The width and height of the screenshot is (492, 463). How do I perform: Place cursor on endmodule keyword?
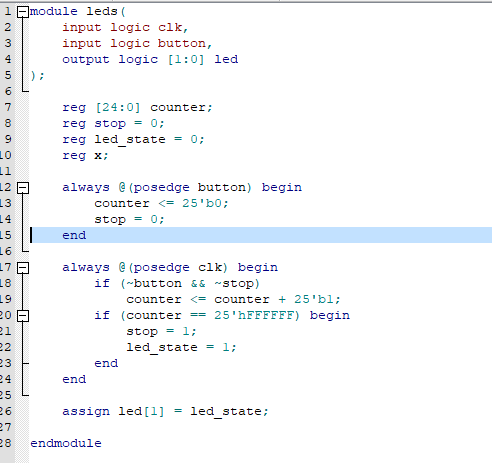point(66,443)
